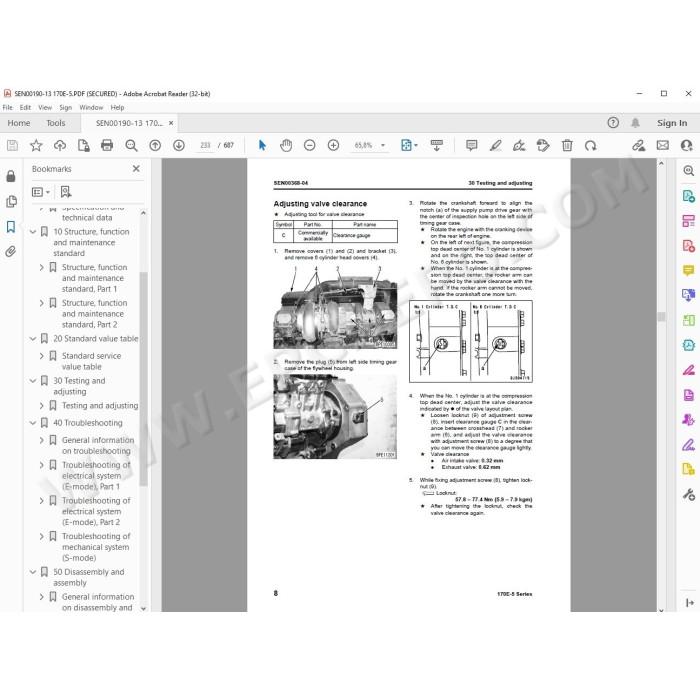Click the share link icon

click(x=638, y=145)
